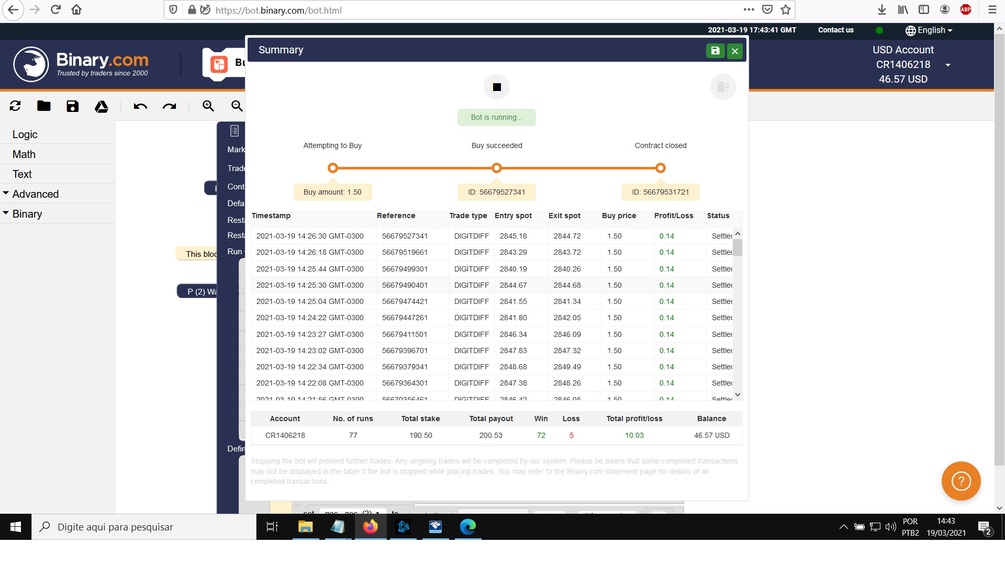The image size is (1005, 565).
Task: Save the summary with green save icon
Action: coord(715,51)
